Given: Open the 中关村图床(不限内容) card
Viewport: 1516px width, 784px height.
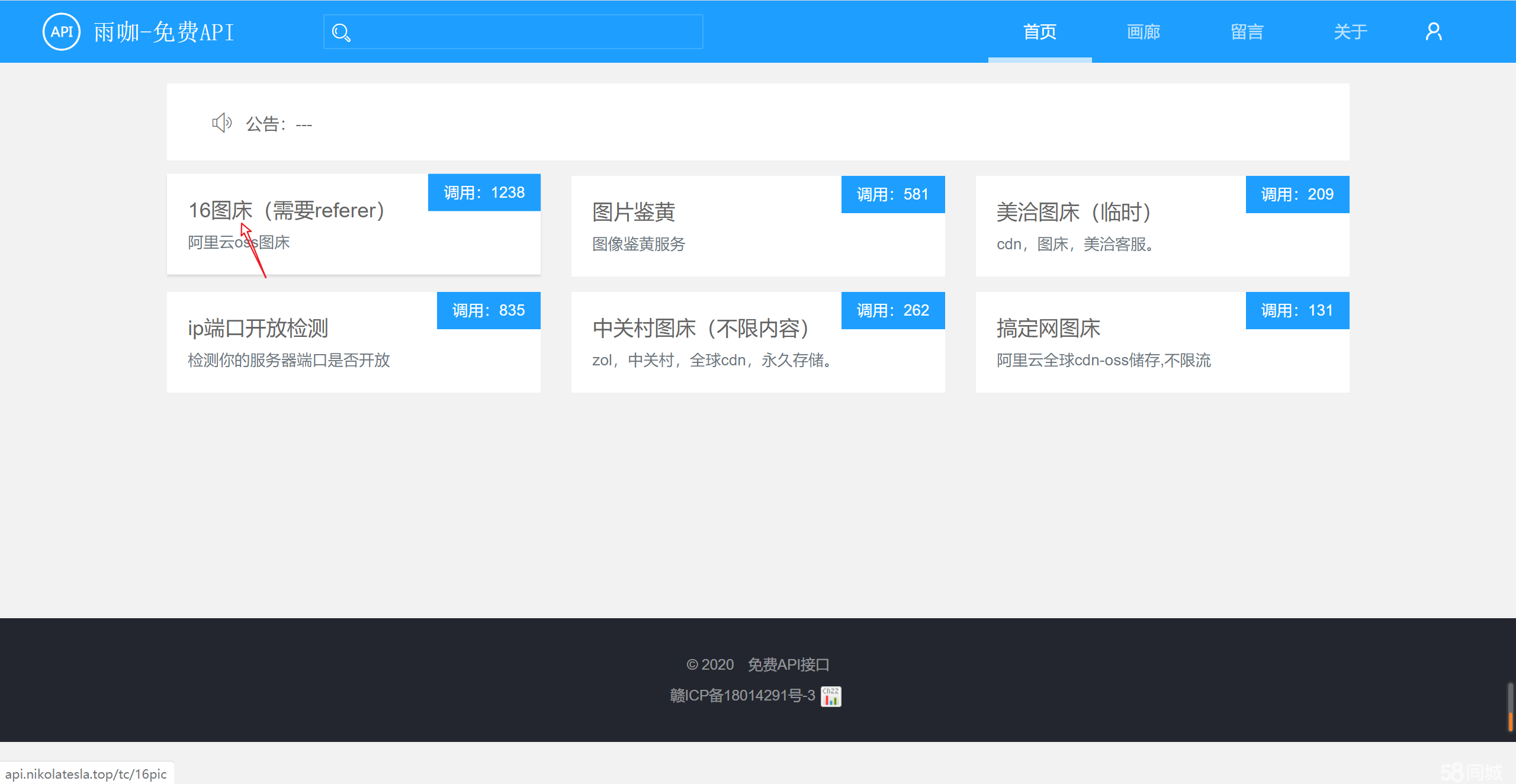Looking at the screenshot, I should pos(701,328).
